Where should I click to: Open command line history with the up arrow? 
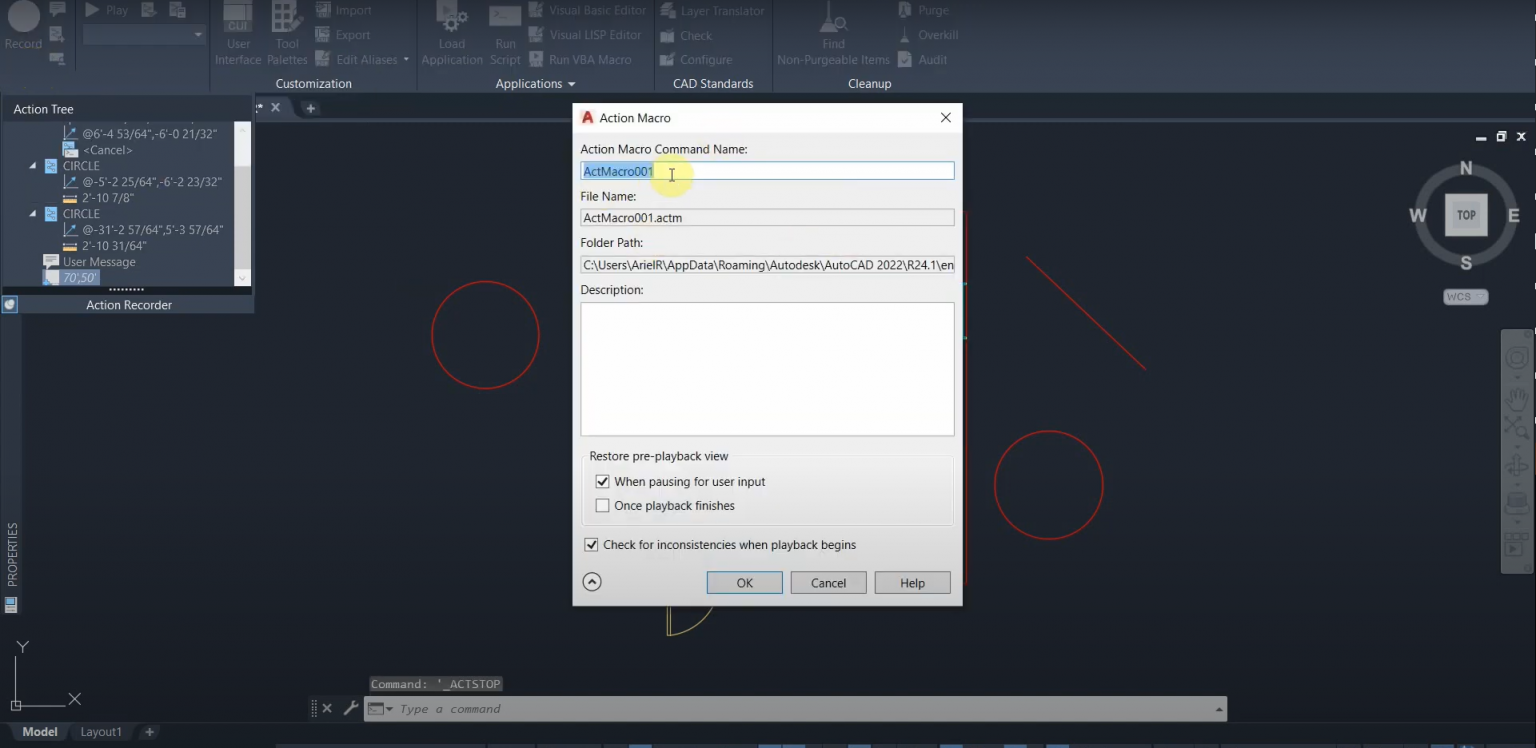(1218, 708)
